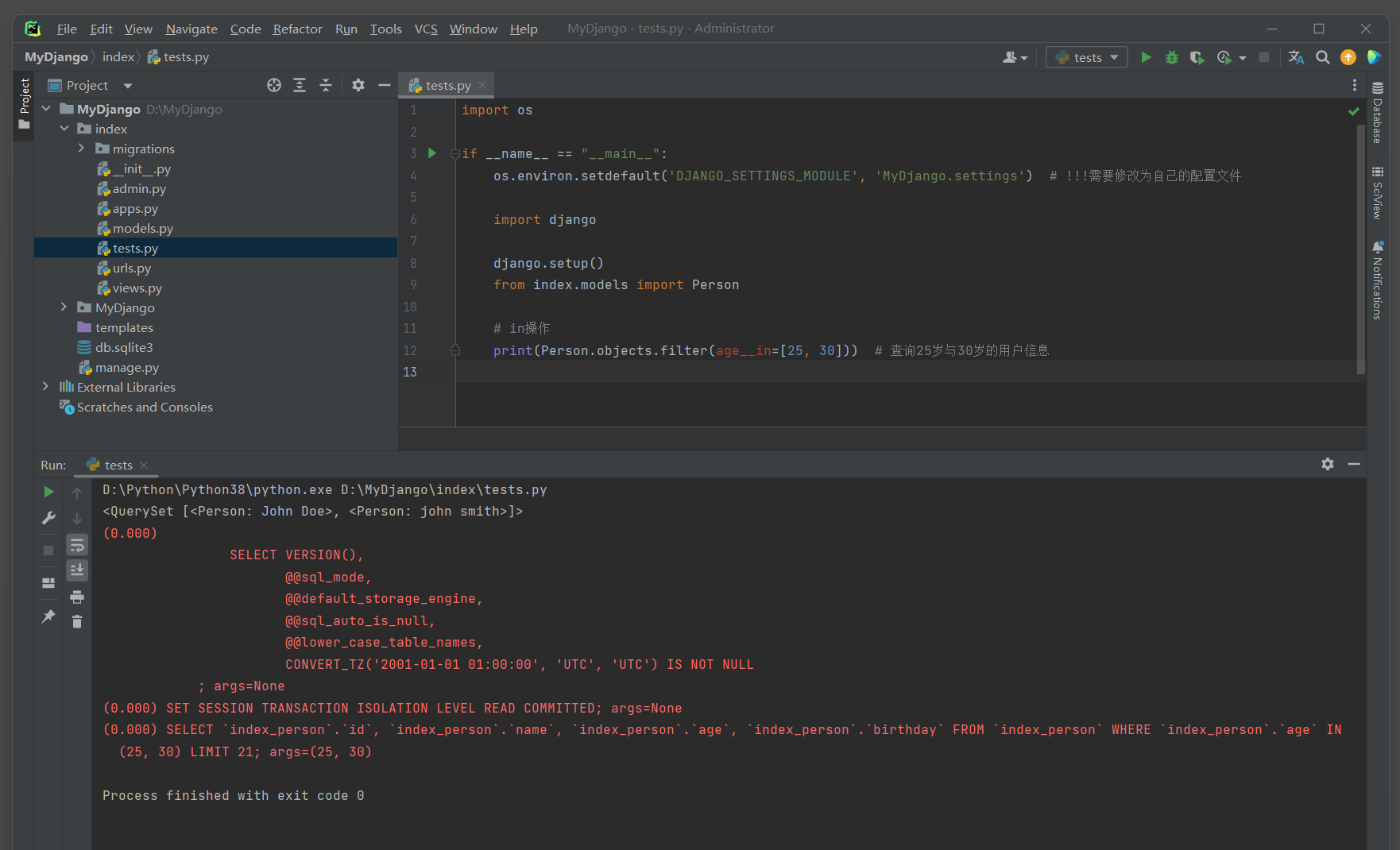Select db.sqlite3 file
1400x850 pixels.
(124, 347)
